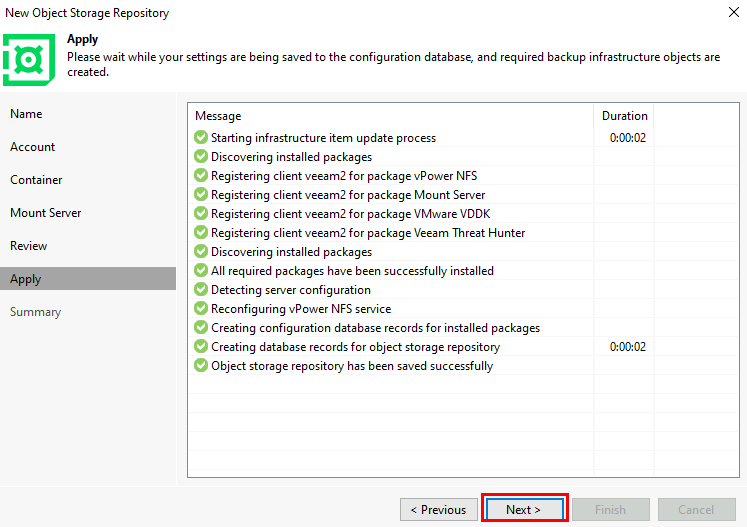This screenshot has height=527, width=747.
Task: Click check icon for Mount Server package row
Action: (x=201, y=194)
